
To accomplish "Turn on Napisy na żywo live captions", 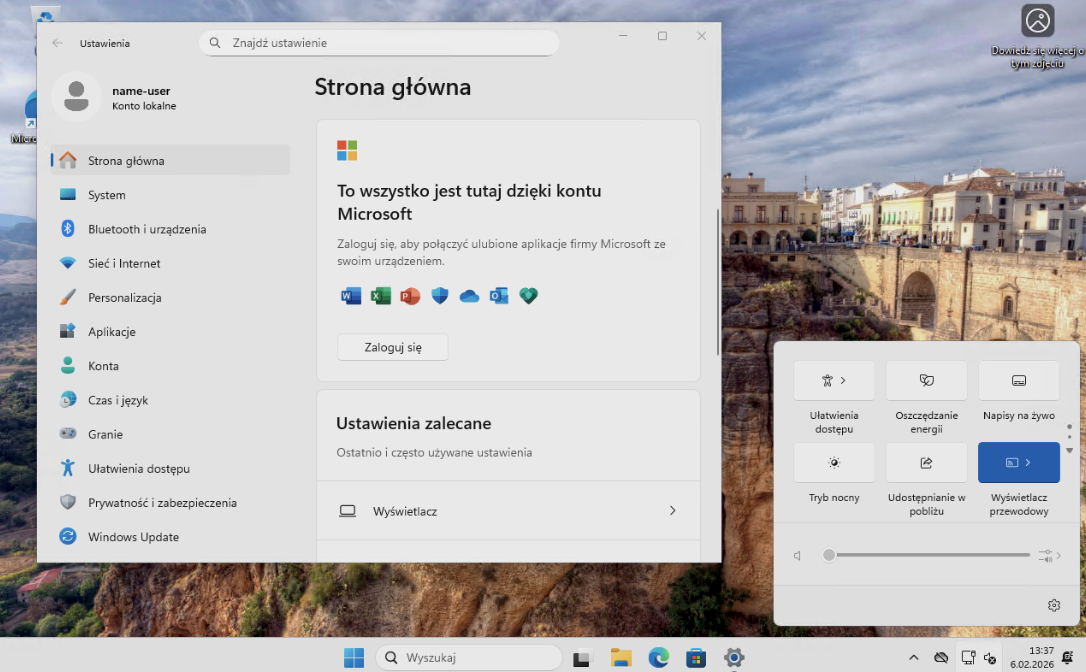I will tap(1018, 381).
